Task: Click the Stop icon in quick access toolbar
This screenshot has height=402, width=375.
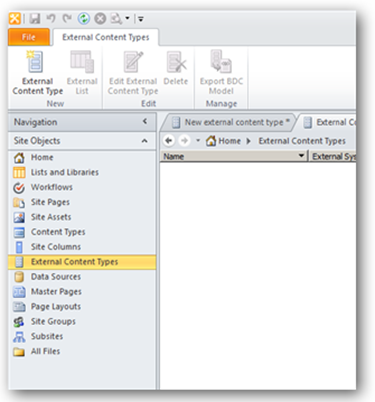Action: (100, 19)
